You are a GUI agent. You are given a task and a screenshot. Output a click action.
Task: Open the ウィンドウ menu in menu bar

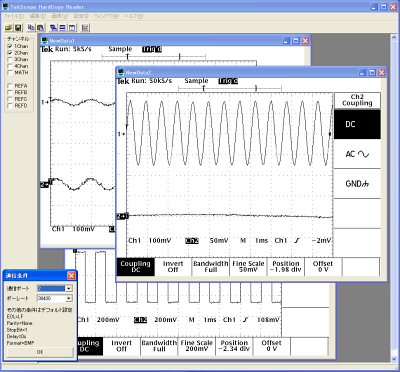coord(106,16)
